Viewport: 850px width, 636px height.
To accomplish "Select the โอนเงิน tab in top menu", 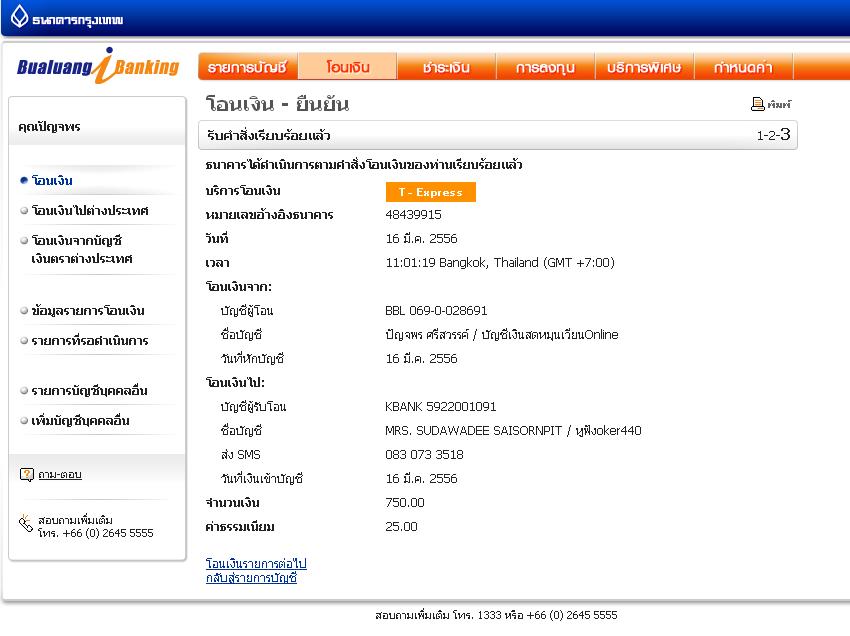I will (x=347, y=67).
